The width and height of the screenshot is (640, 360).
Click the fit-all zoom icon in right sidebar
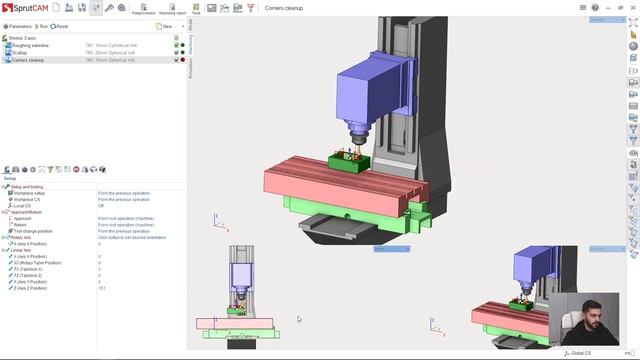tap(633, 23)
